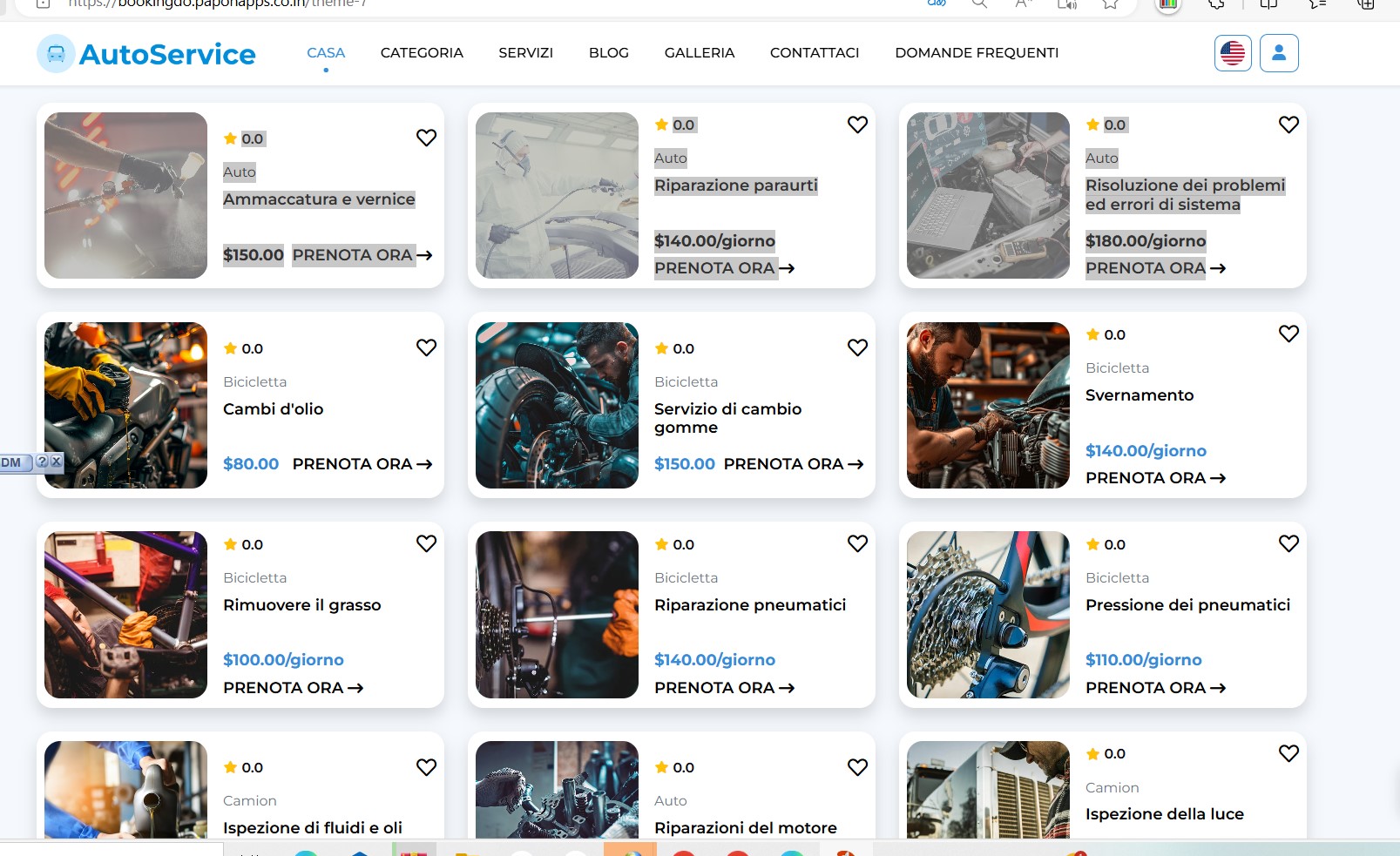Click the browser address bar URL

pyautogui.click(x=218, y=4)
